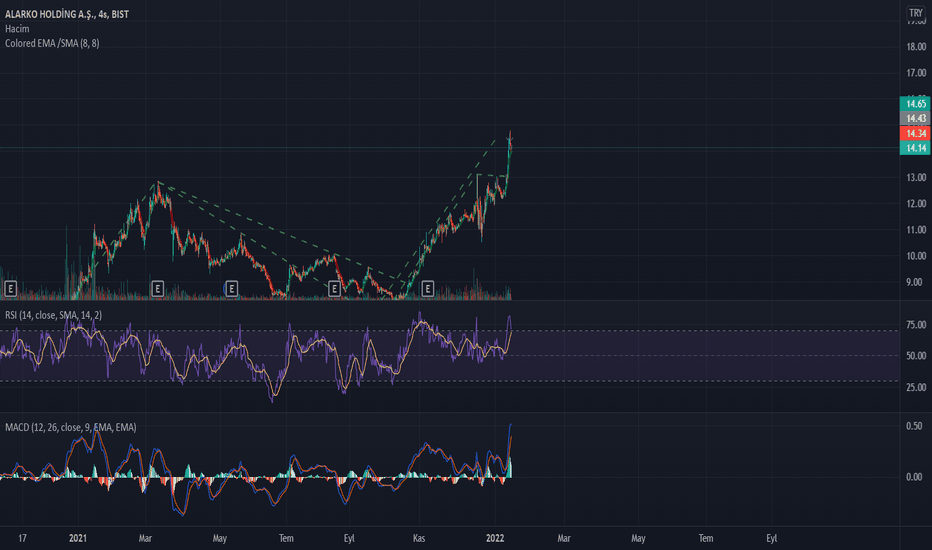The image size is (932, 550).
Task: Open the earnings E marker near May 2021
Action: coord(231,289)
